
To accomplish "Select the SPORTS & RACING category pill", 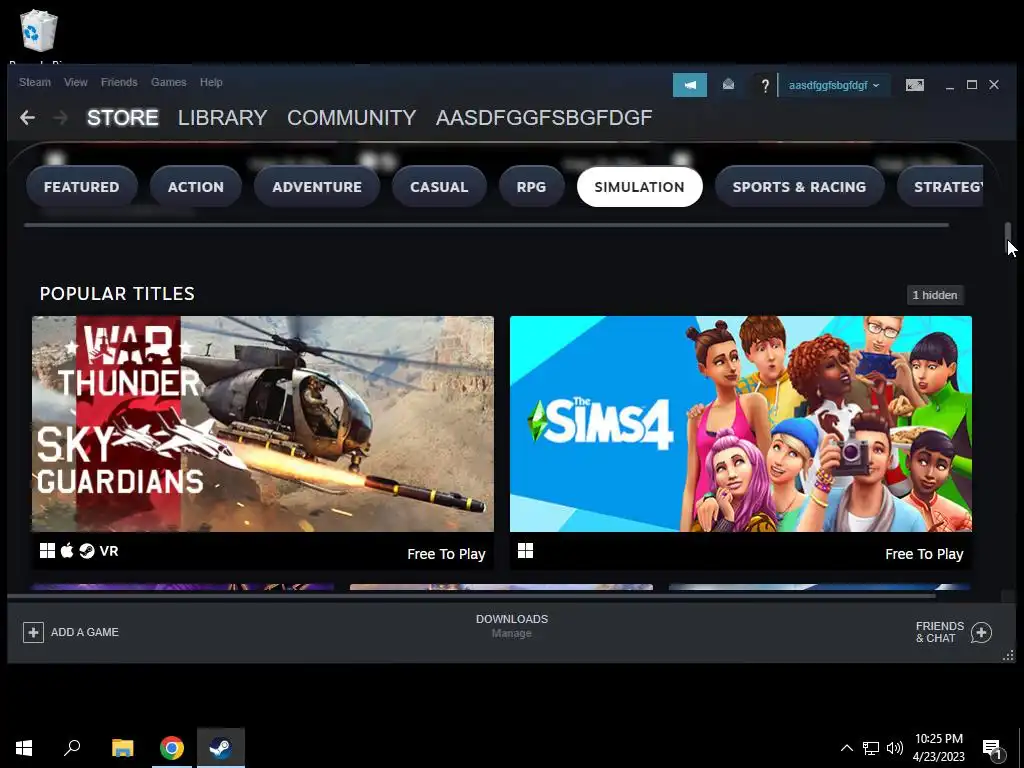I will pyautogui.click(x=799, y=187).
